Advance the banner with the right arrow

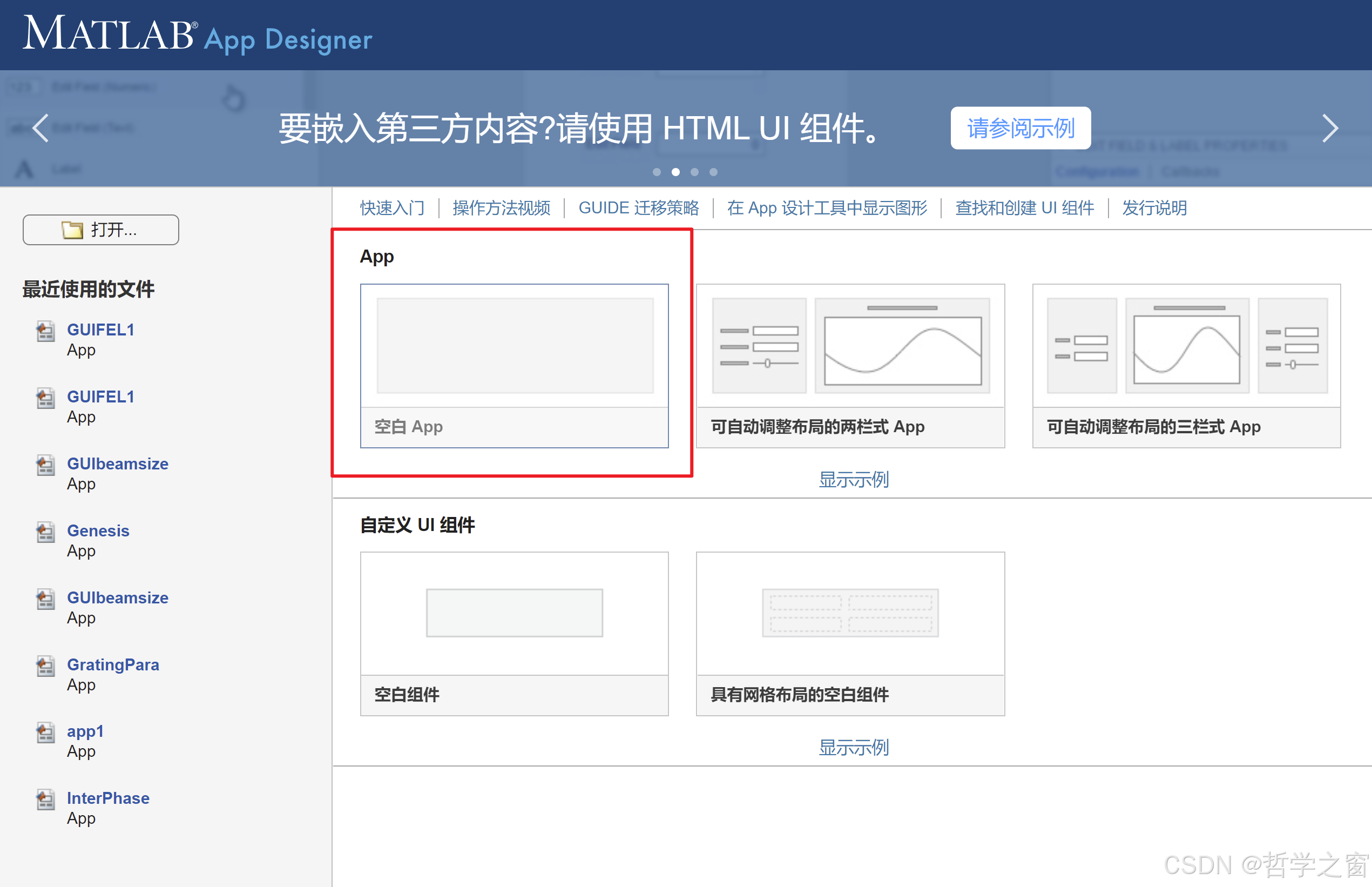click(x=1331, y=129)
